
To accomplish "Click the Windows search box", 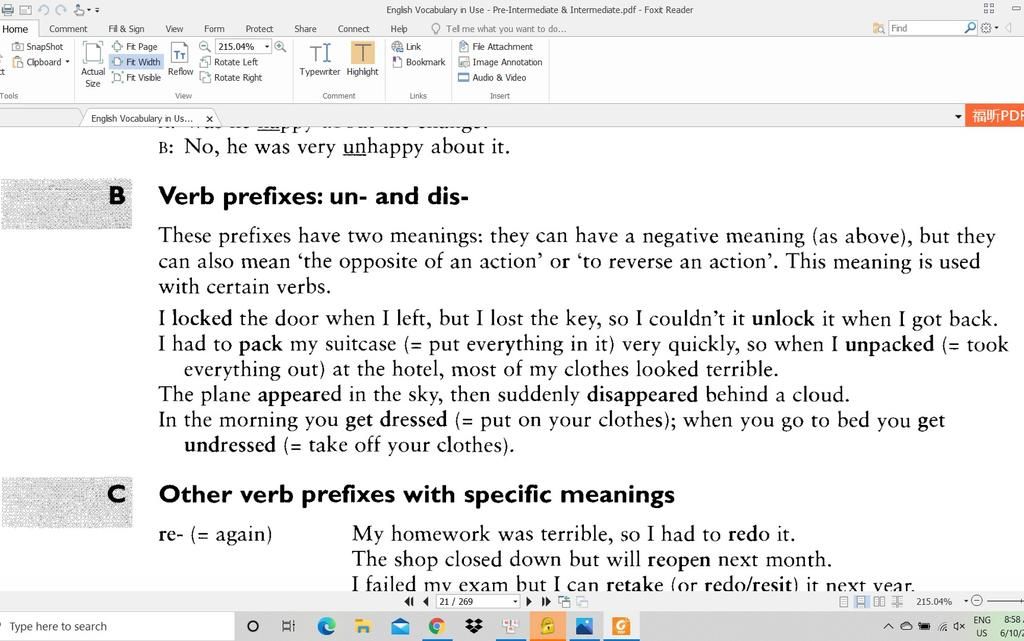I will (x=118, y=627).
